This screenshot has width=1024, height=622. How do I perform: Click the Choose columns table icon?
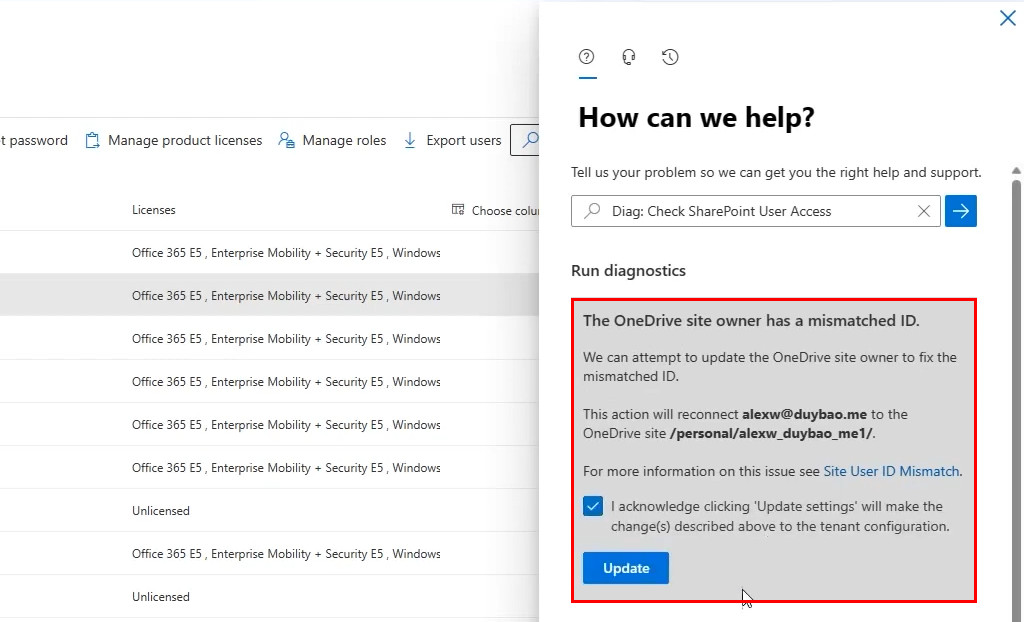point(458,210)
